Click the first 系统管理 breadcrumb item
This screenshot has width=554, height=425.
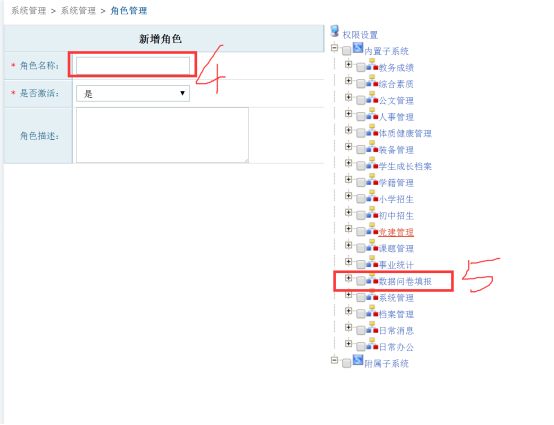[x=29, y=11]
